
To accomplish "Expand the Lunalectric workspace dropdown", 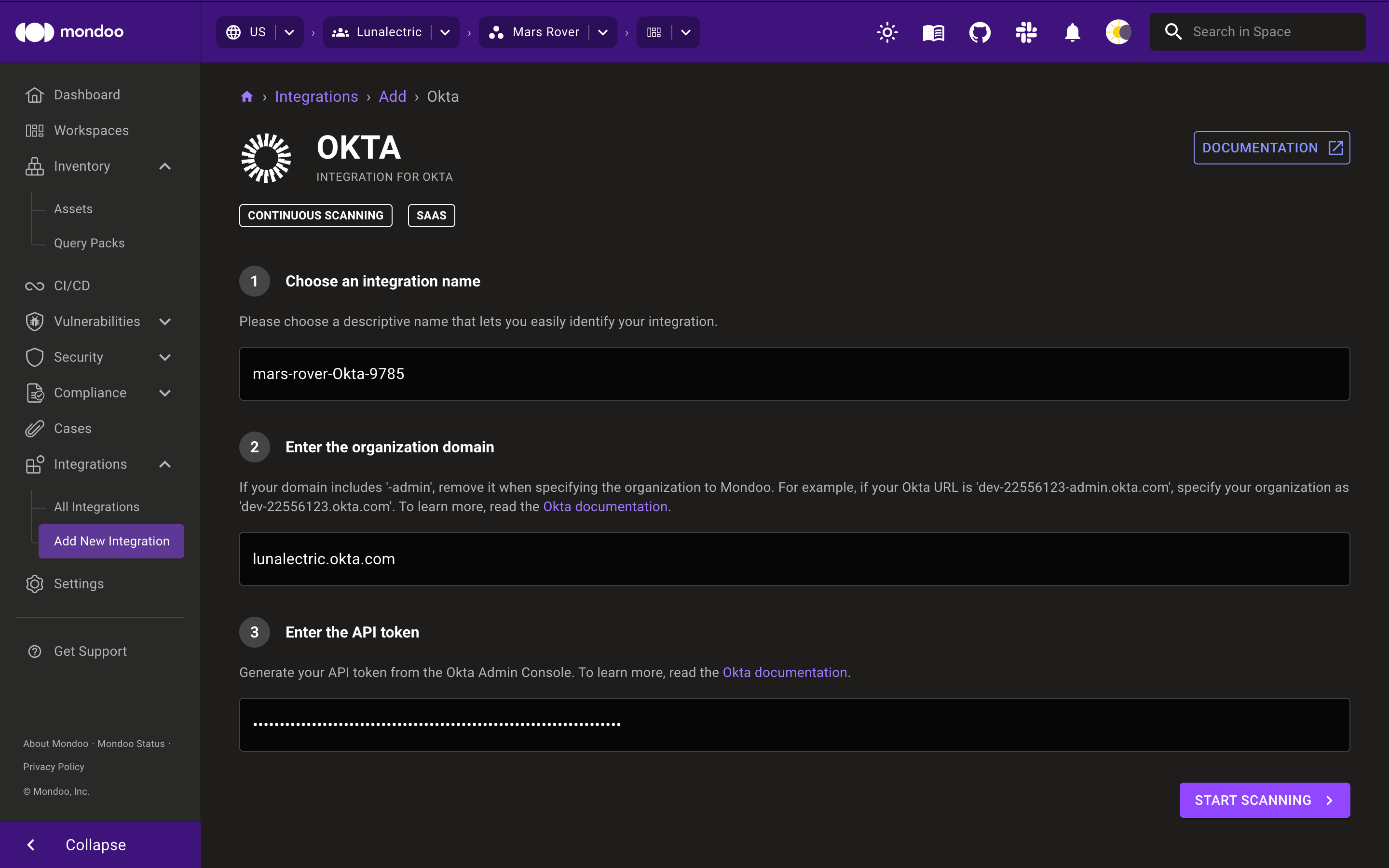I will coord(446,32).
